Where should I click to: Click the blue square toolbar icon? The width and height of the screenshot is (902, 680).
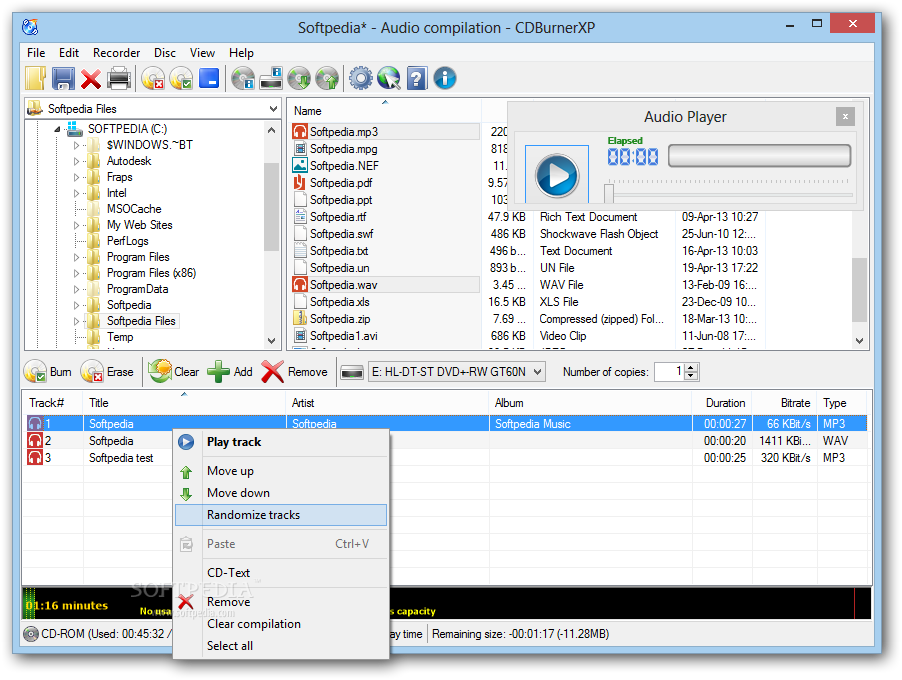click(x=209, y=78)
